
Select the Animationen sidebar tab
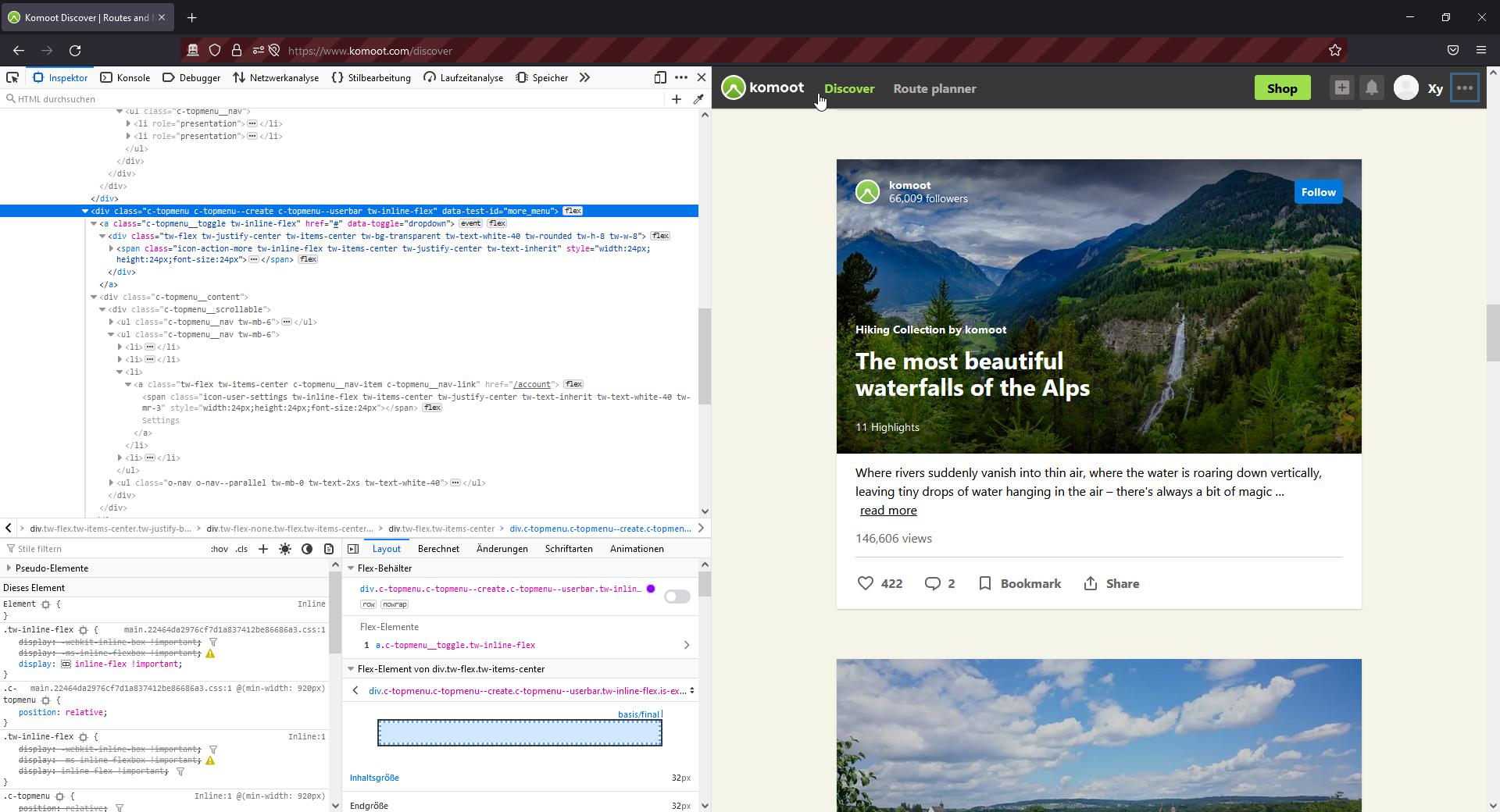[x=637, y=549]
